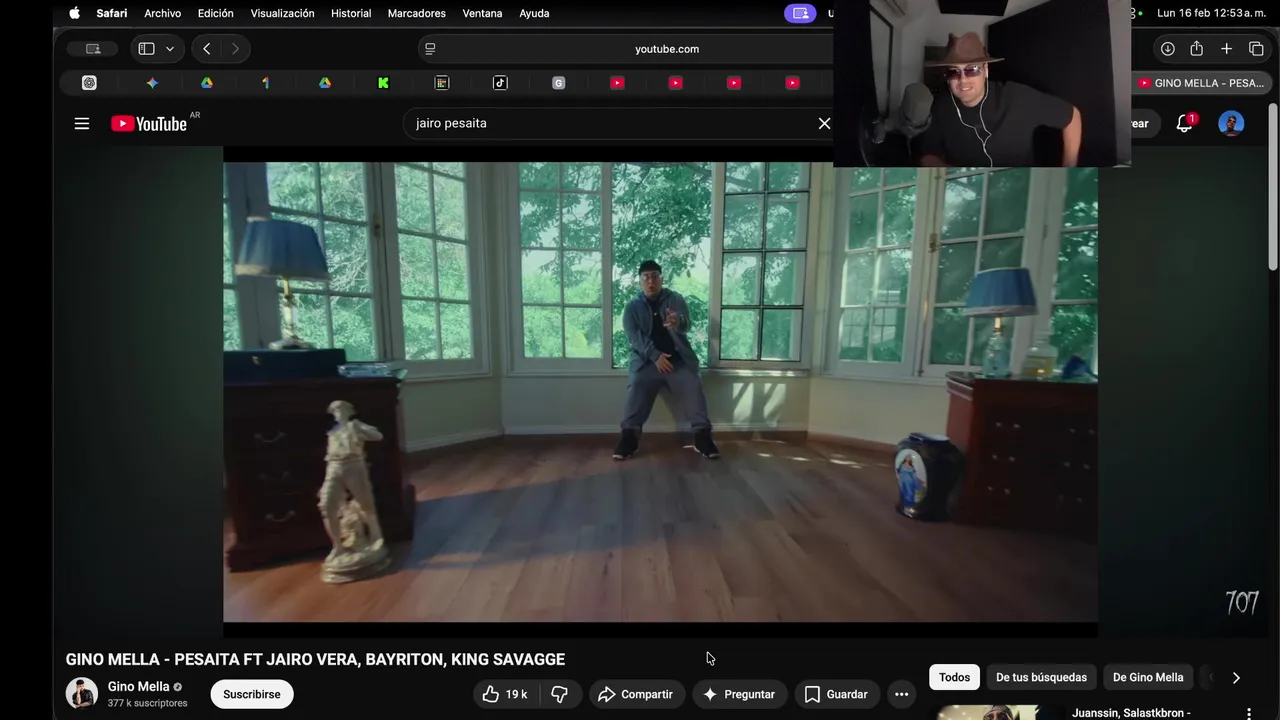Open the gray G bookmark icon
This screenshot has width=1280, height=720.
[558, 83]
